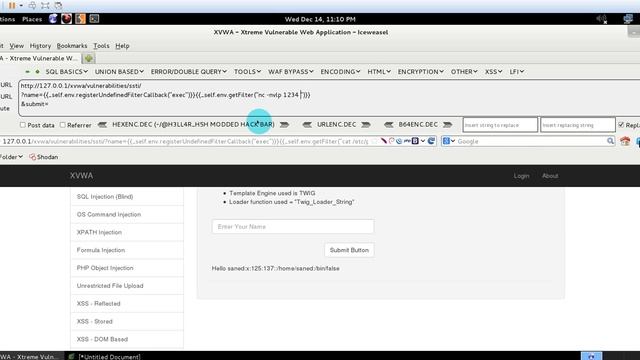Click the VM snapshot icon in top toolbar

[58, 6]
